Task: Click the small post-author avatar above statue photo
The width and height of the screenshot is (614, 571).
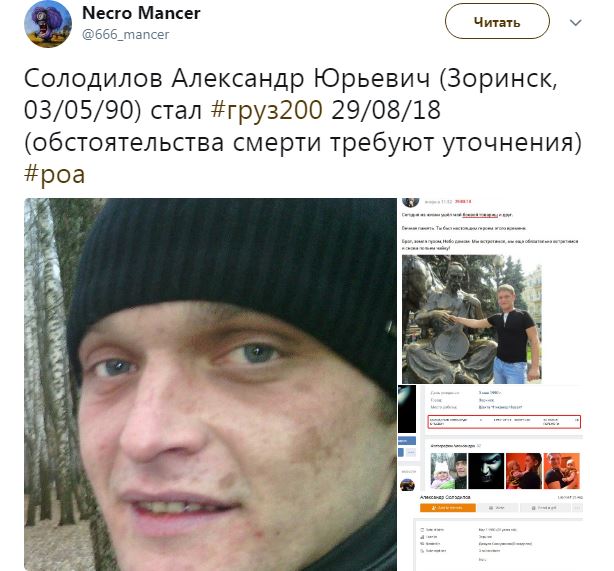Action: pyautogui.click(x=411, y=202)
